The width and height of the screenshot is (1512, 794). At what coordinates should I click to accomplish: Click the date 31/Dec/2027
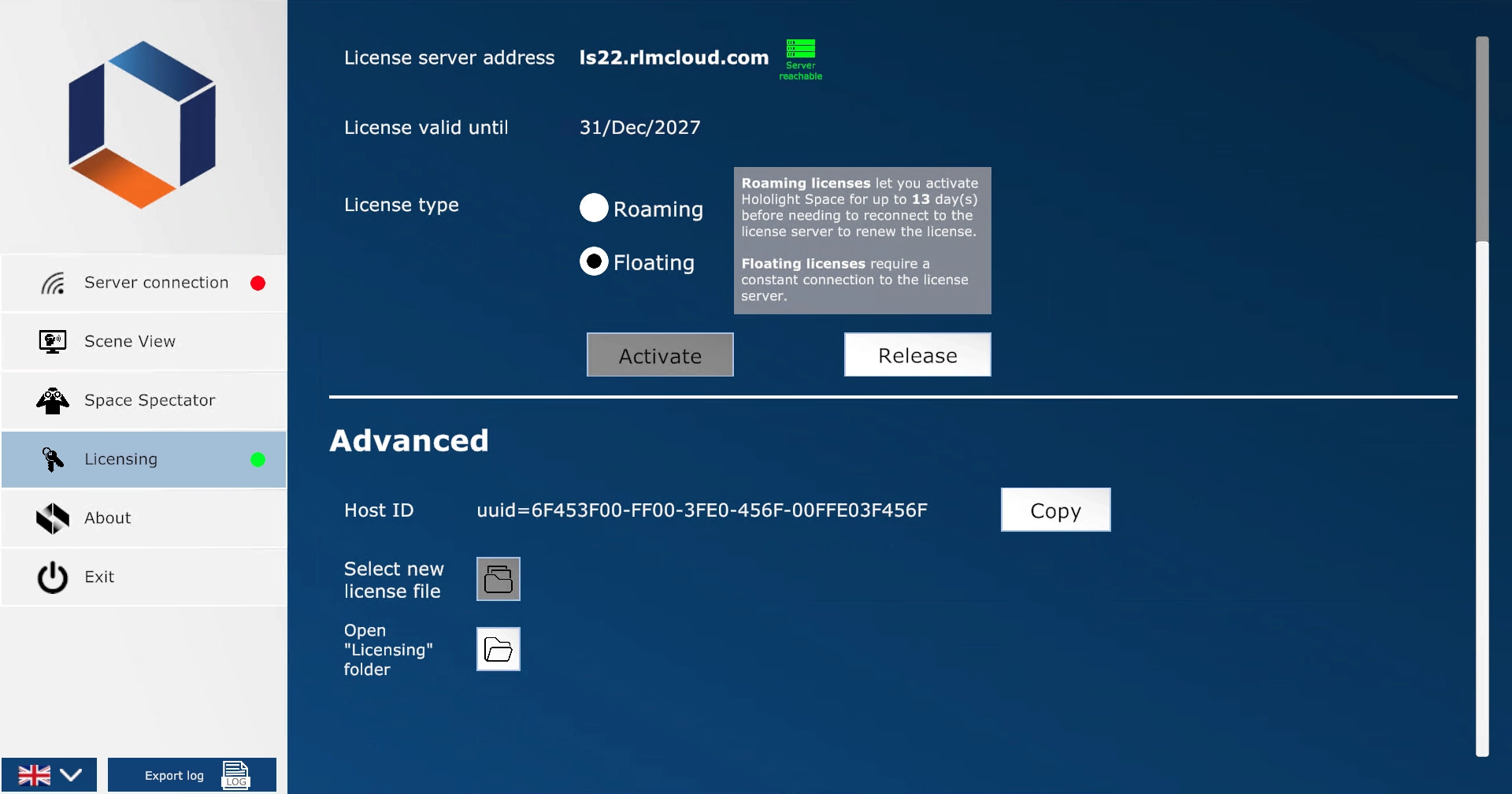[x=640, y=128]
